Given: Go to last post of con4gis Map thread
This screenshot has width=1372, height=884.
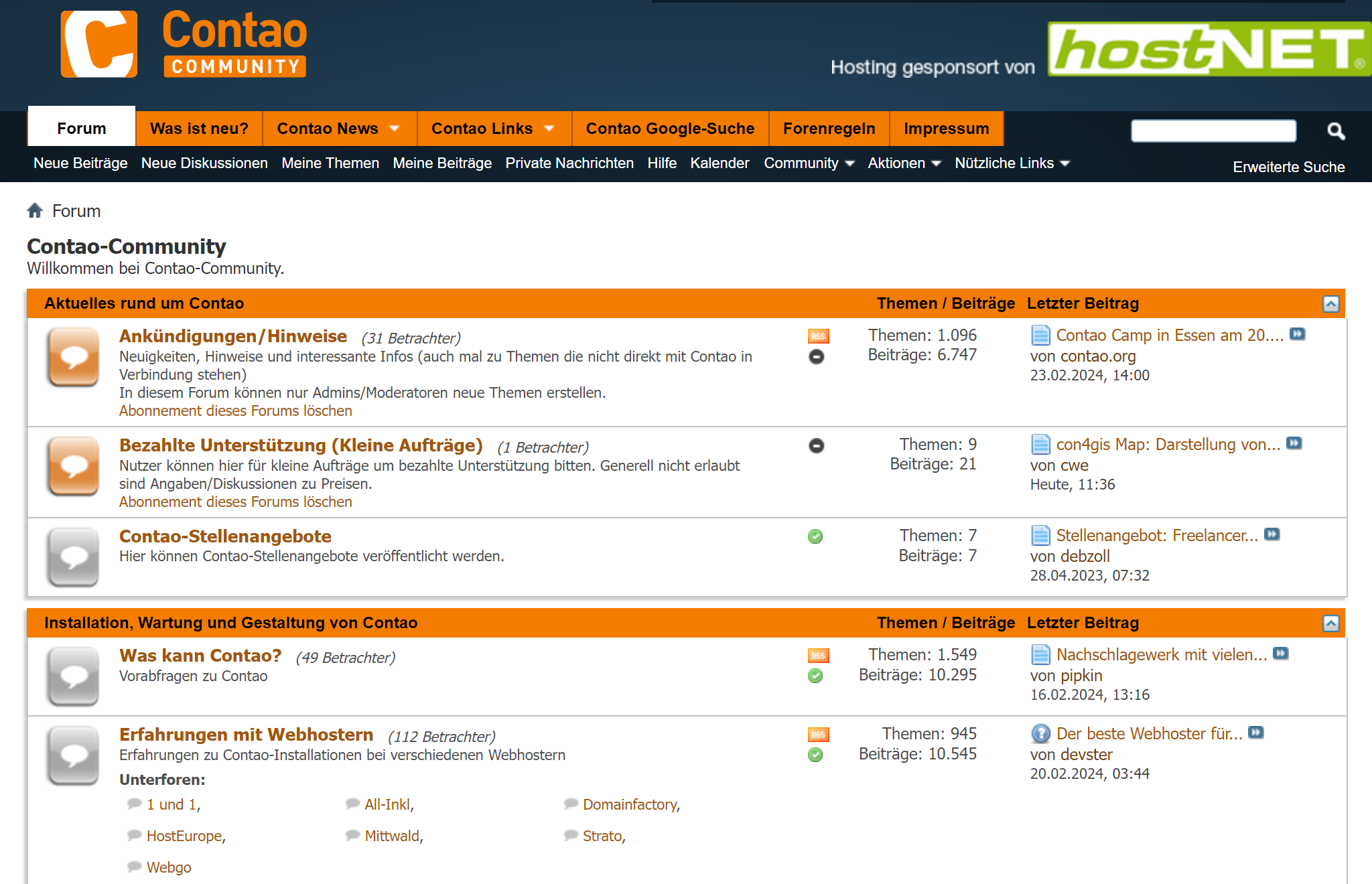Looking at the screenshot, I should pyautogui.click(x=1294, y=443).
